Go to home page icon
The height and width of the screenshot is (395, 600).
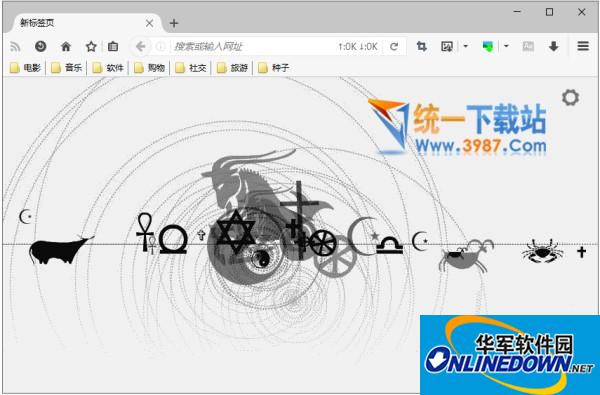[x=66, y=47]
